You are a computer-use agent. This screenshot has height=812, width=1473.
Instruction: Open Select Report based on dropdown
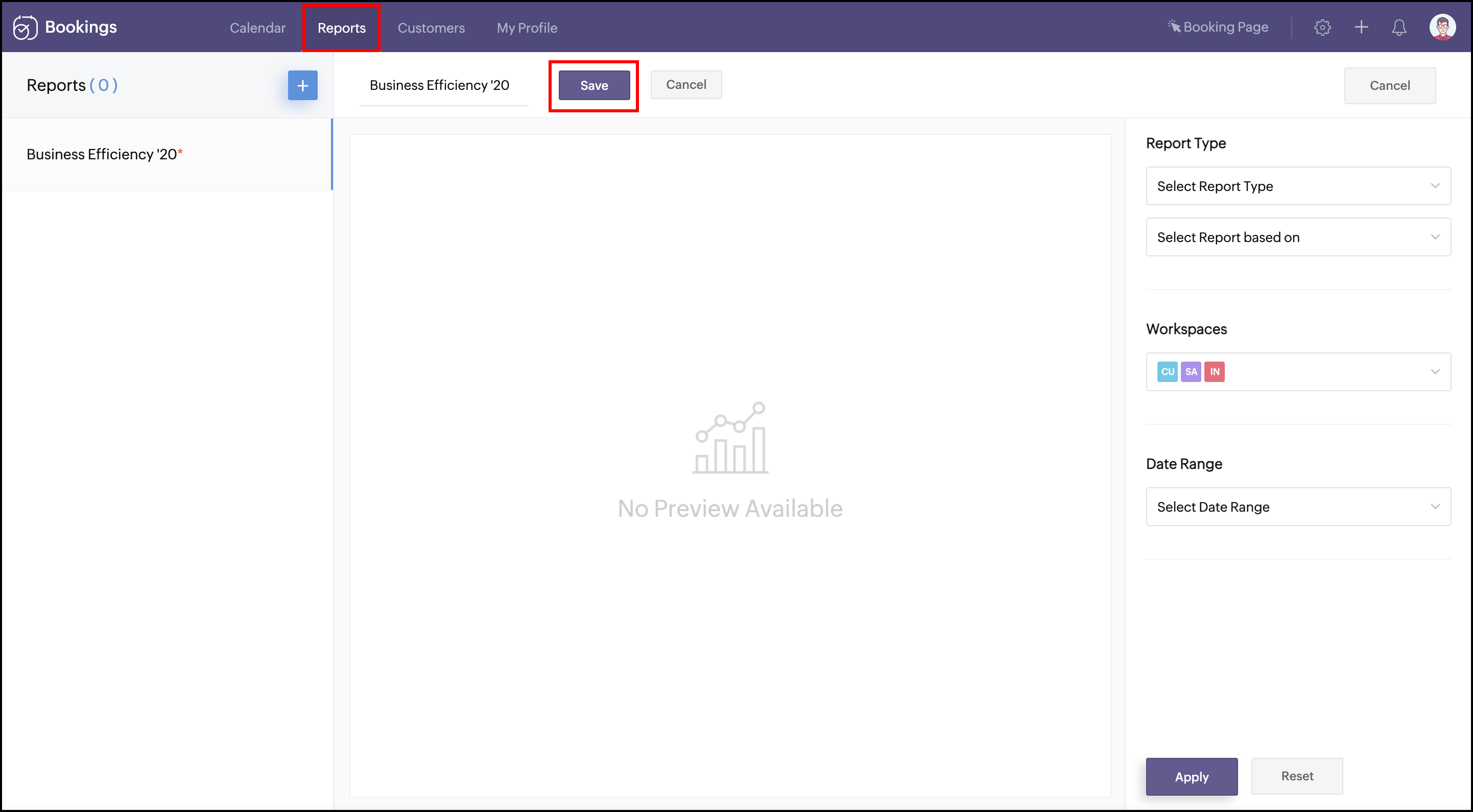click(1298, 237)
